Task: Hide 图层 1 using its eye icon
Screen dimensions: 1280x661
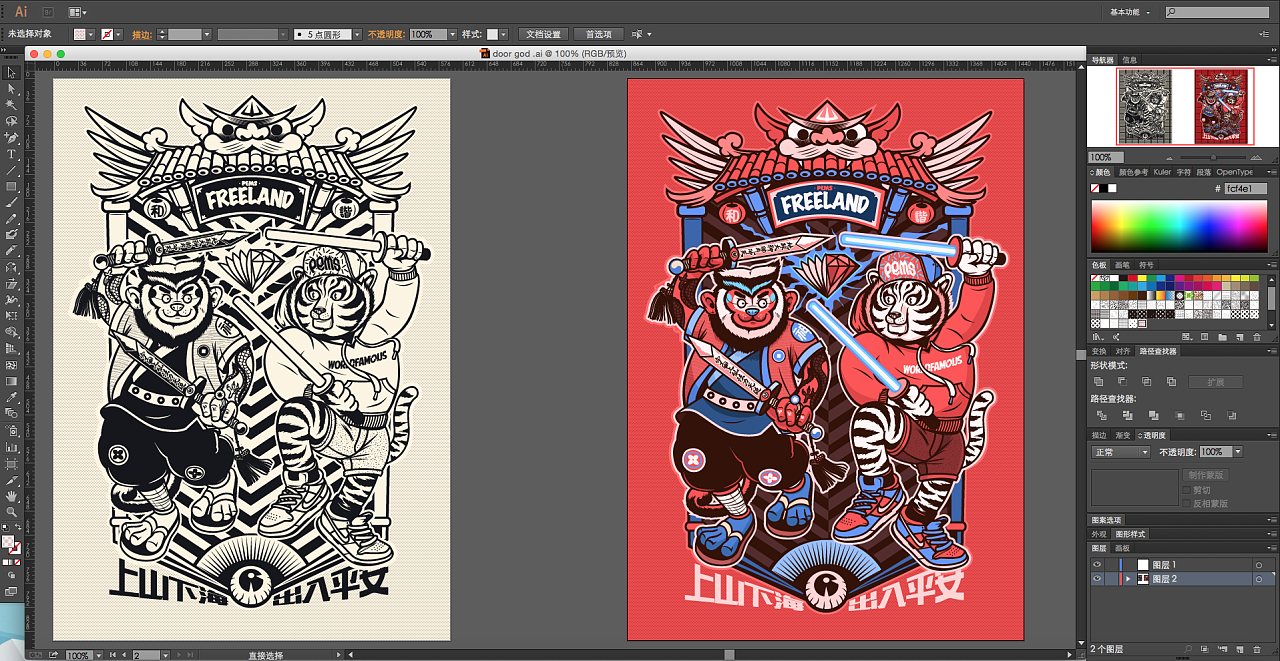Action: [x=1097, y=565]
